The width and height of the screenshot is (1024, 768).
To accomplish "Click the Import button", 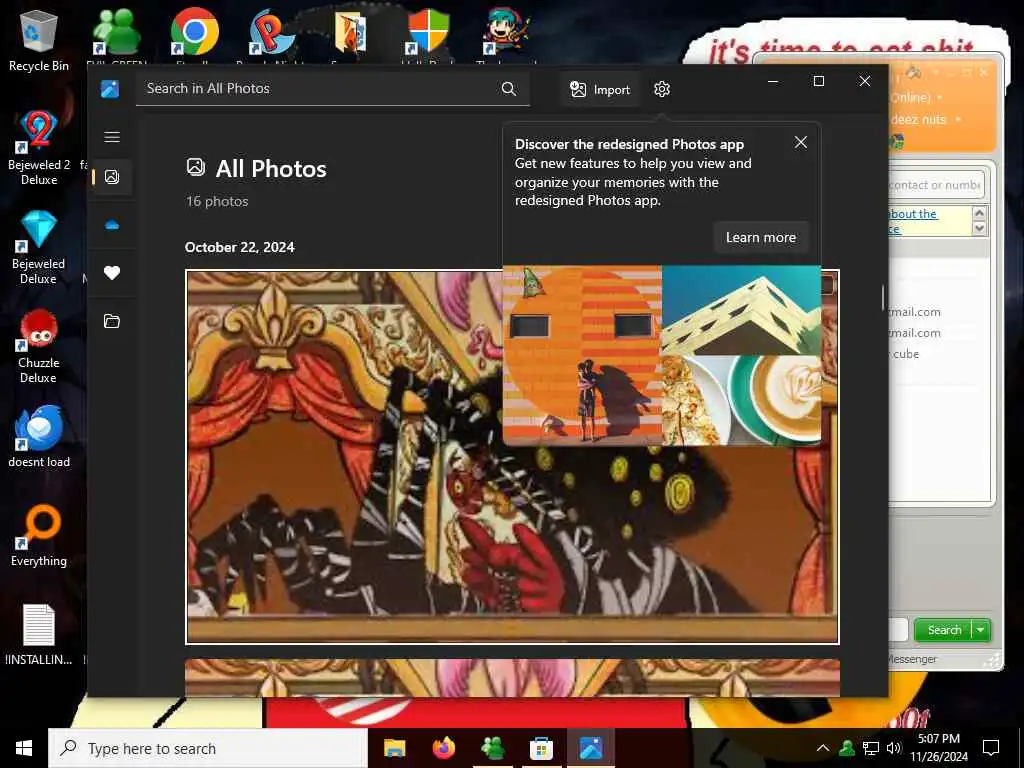I will (600, 89).
